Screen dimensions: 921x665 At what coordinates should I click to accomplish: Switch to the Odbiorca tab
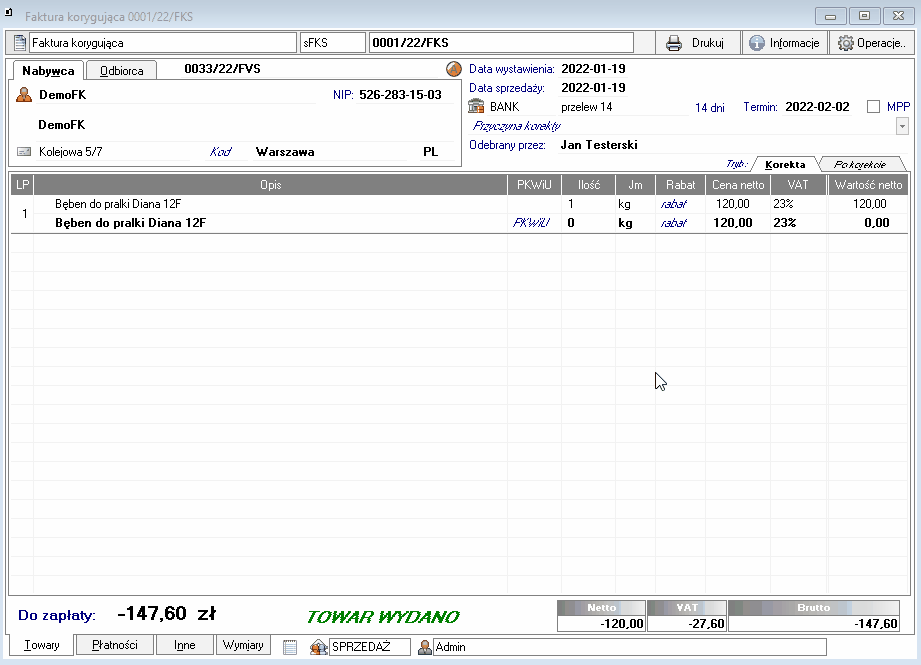click(121, 71)
